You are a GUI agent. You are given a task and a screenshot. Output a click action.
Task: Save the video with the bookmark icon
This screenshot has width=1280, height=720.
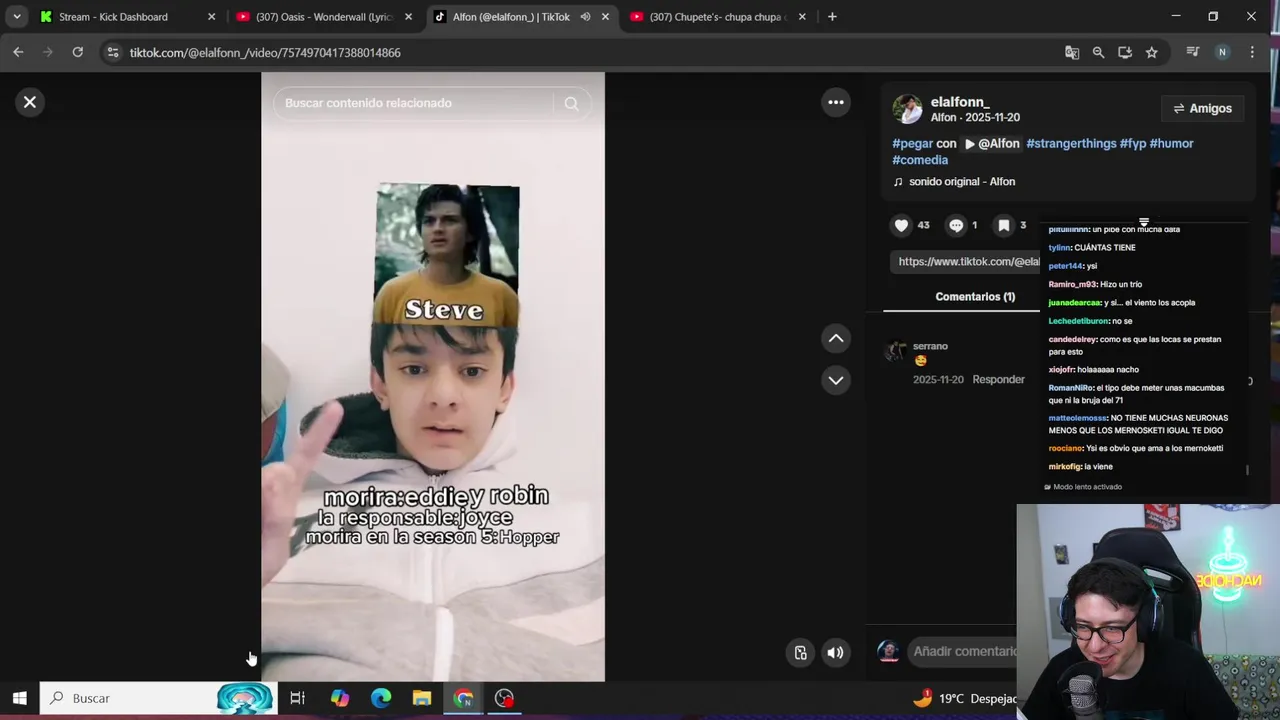coord(1004,225)
